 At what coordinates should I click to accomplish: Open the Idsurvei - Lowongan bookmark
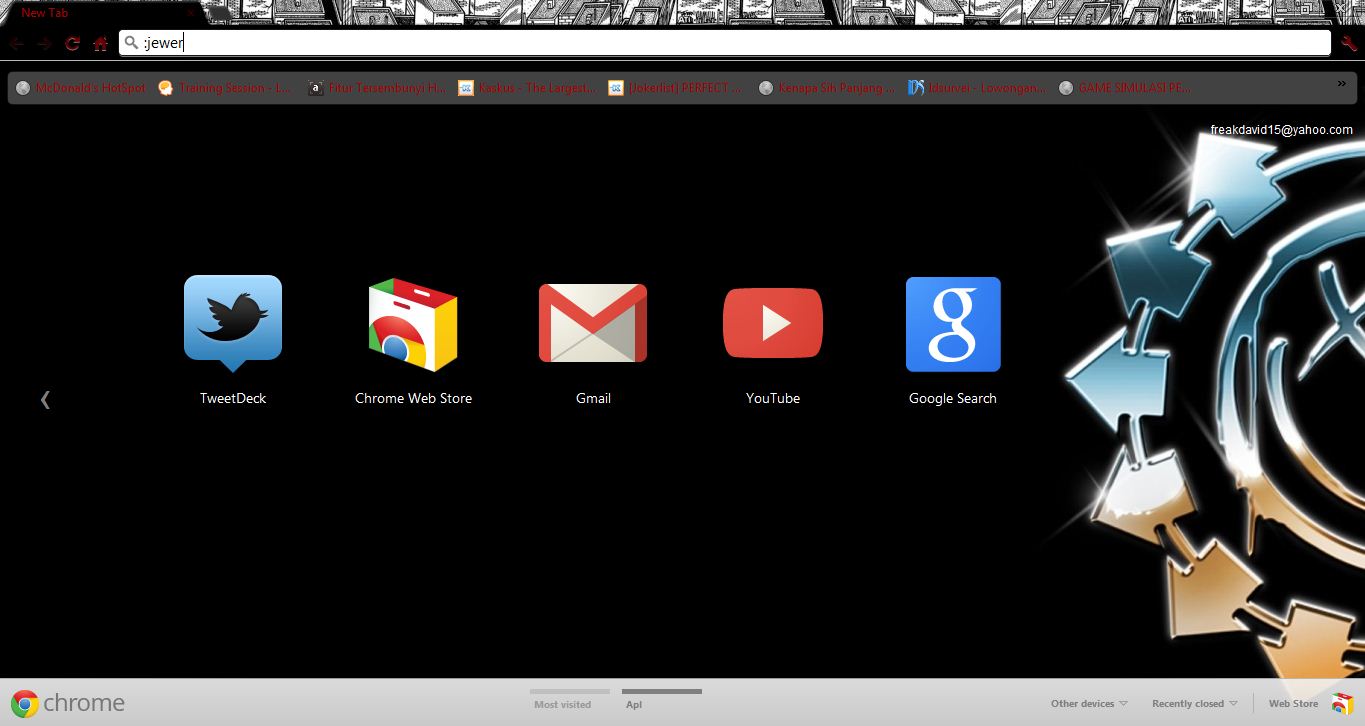(977, 88)
